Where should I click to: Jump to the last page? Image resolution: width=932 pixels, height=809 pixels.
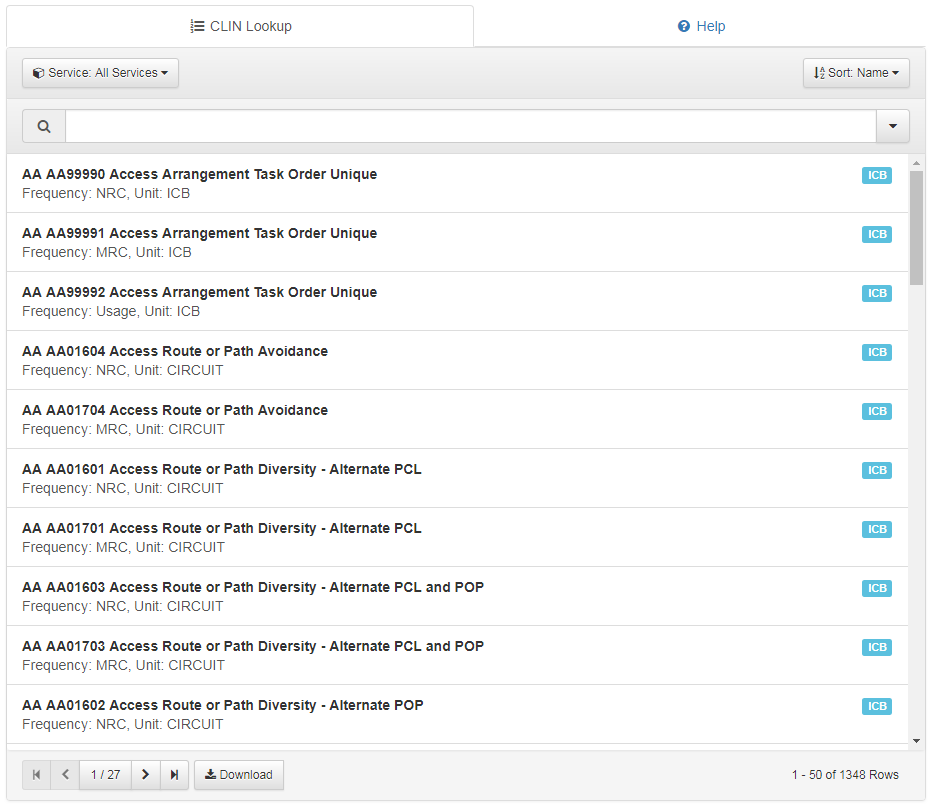[174, 775]
